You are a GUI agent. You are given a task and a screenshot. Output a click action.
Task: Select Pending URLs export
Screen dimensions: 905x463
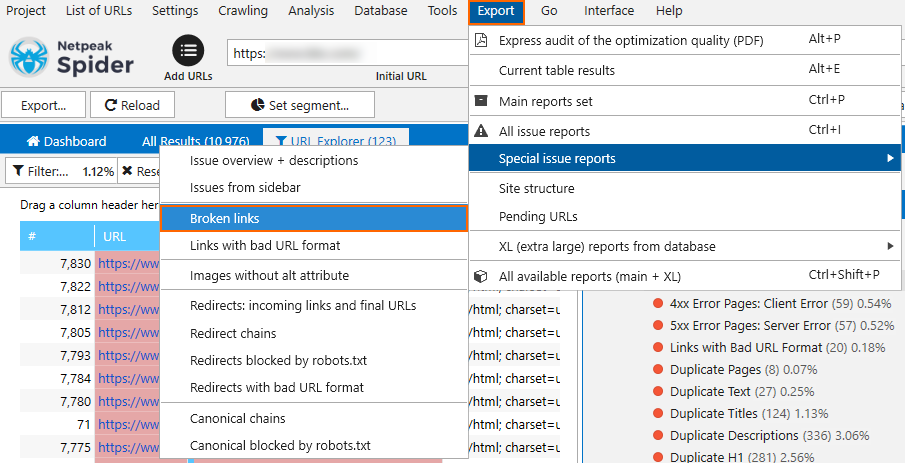(685, 216)
